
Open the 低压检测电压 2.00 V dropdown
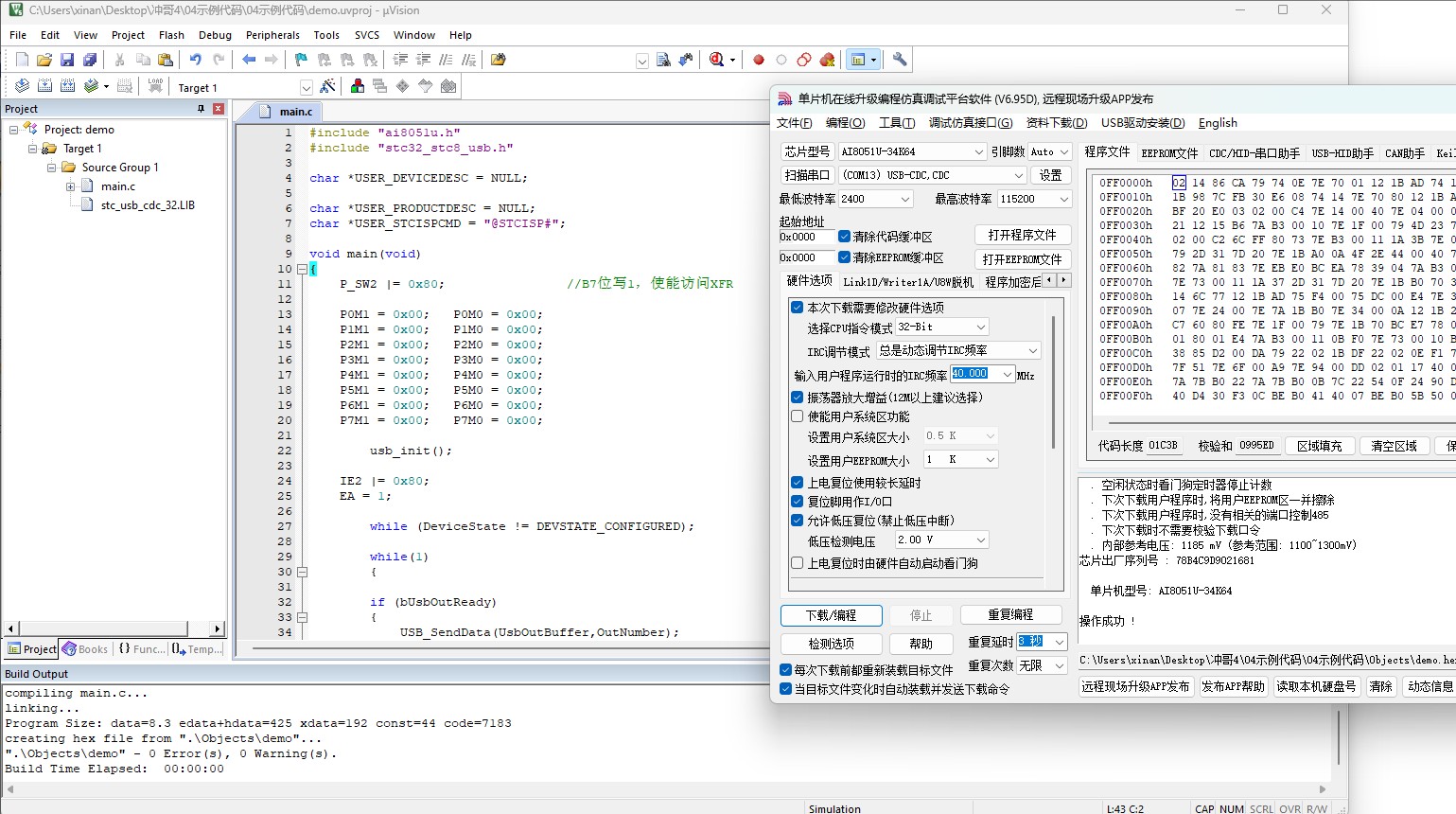[x=980, y=540]
